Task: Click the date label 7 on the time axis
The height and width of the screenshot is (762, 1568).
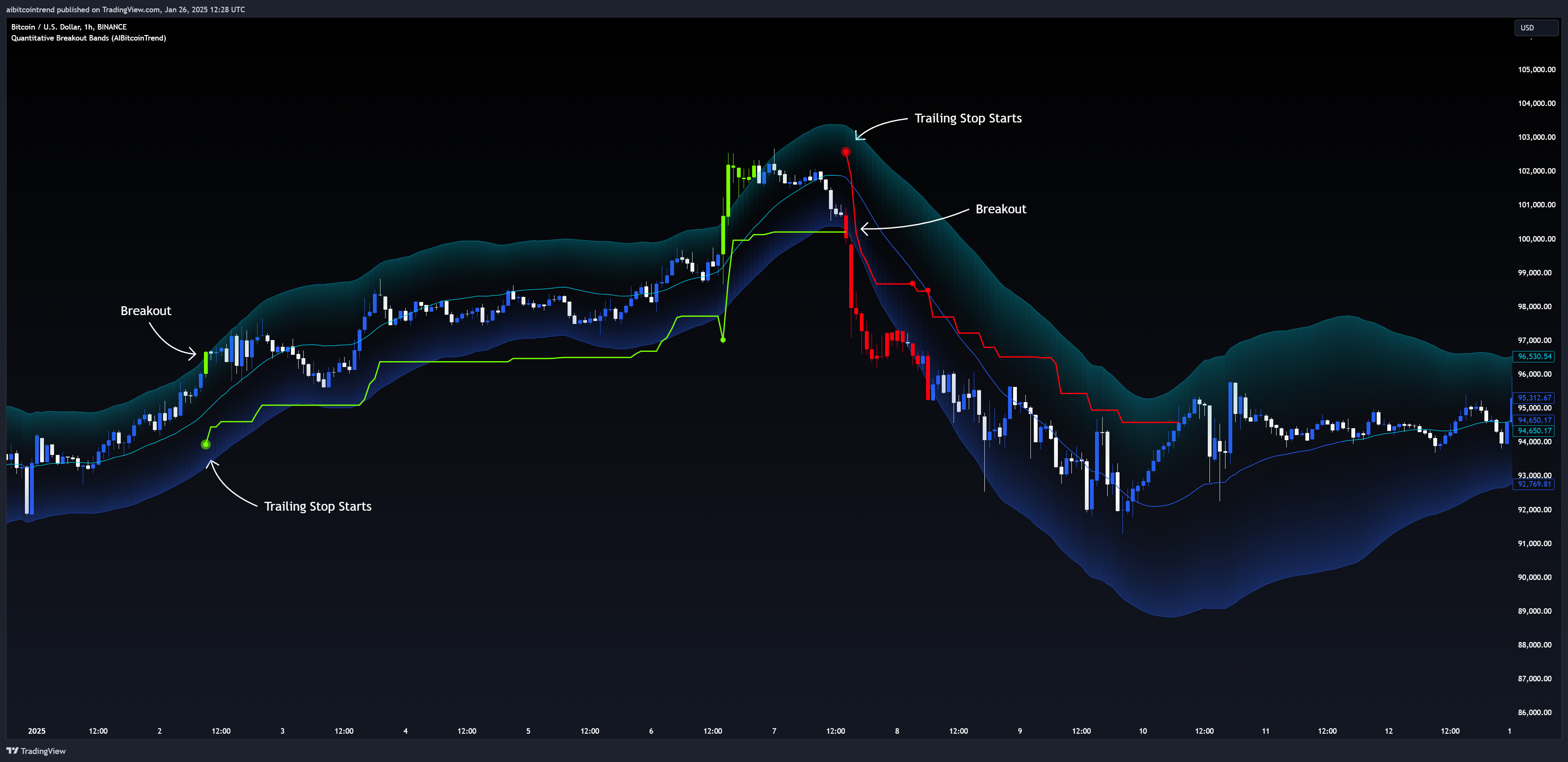Action: [x=774, y=731]
